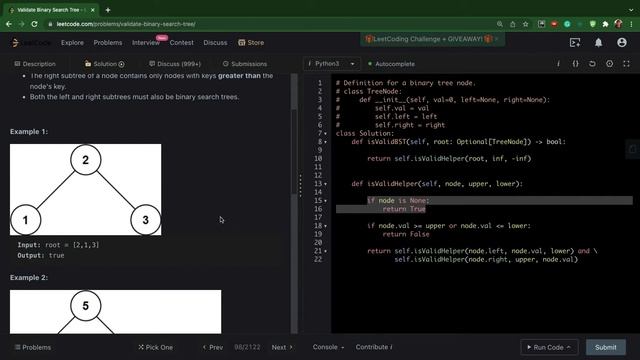Image resolution: width=640 pixels, height=360 pixels.
Task: Collapse code fold at line 21
Action: point(325,251)
